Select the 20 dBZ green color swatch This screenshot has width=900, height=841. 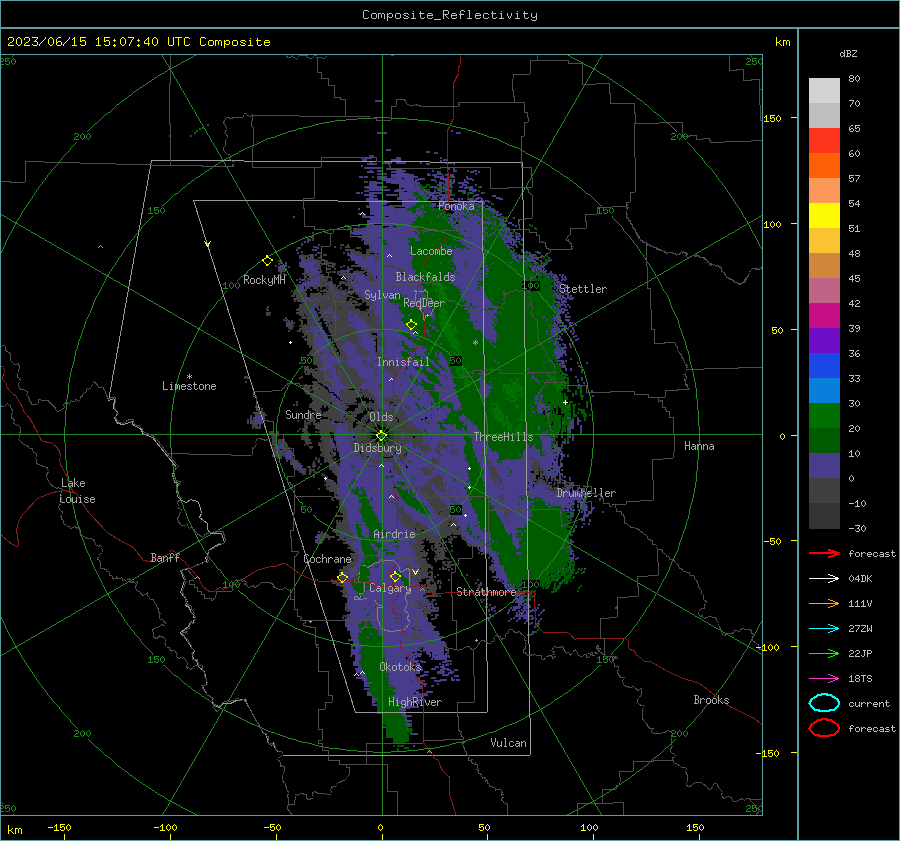click(824, 440)
